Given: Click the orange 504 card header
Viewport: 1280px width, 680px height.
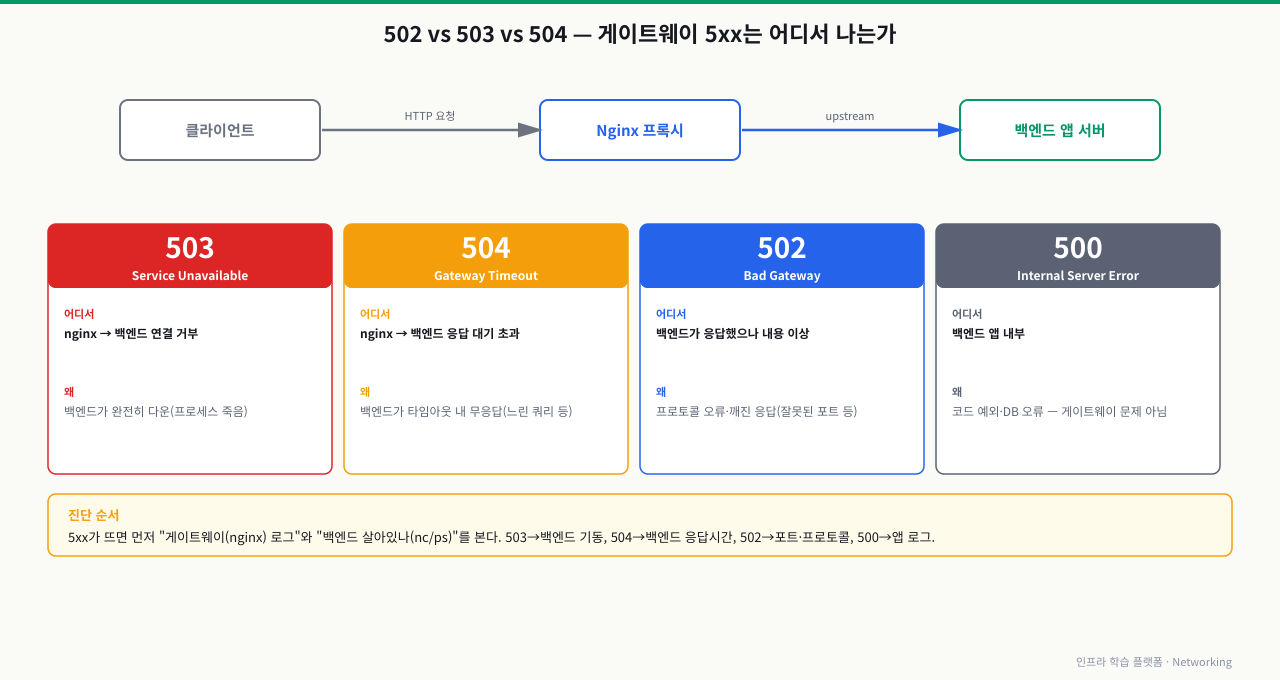Looking at the screenshot, I should (486, 256).
